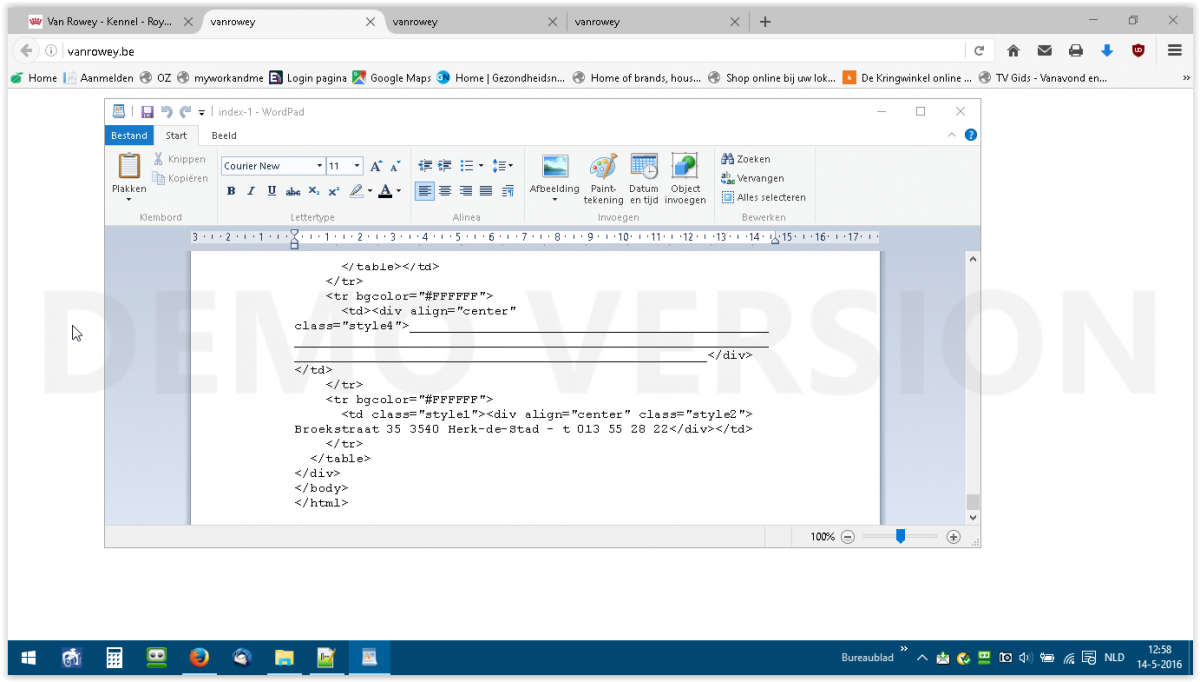Open the font color dropdown arrow

click(x=398, y=191)
